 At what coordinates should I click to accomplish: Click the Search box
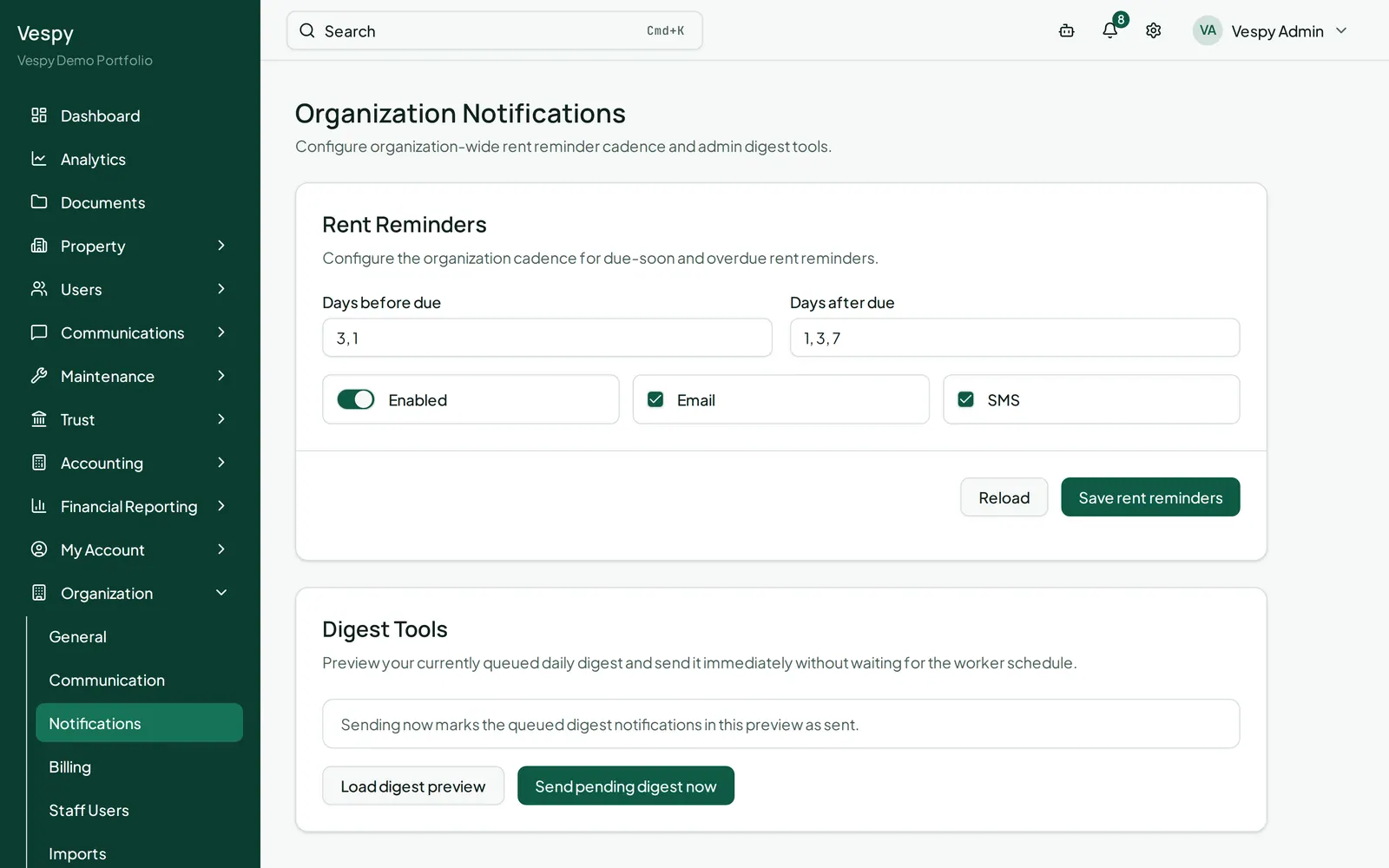click(494, 30)
